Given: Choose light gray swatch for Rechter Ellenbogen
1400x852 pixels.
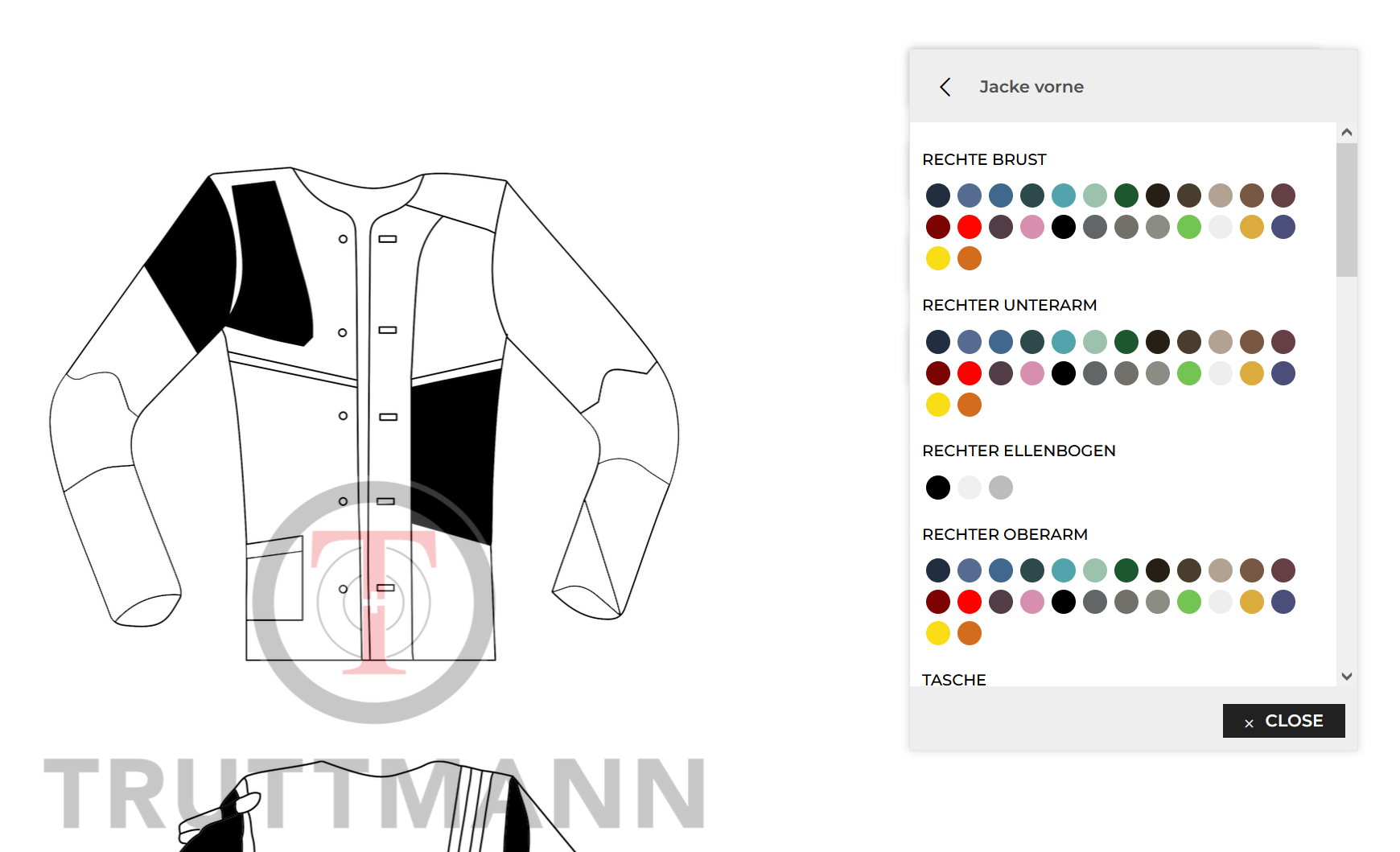Looking at the screenshot, I should pyautogui.click(x=1001, y=488).
